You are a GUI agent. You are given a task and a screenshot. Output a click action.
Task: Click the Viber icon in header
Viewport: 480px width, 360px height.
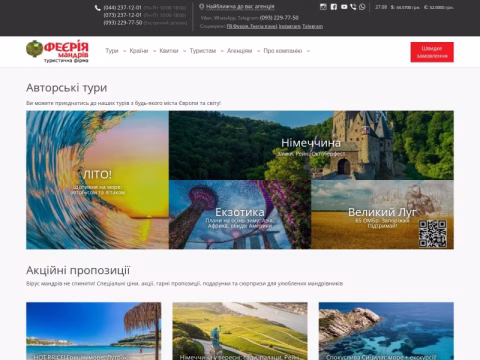353,7
